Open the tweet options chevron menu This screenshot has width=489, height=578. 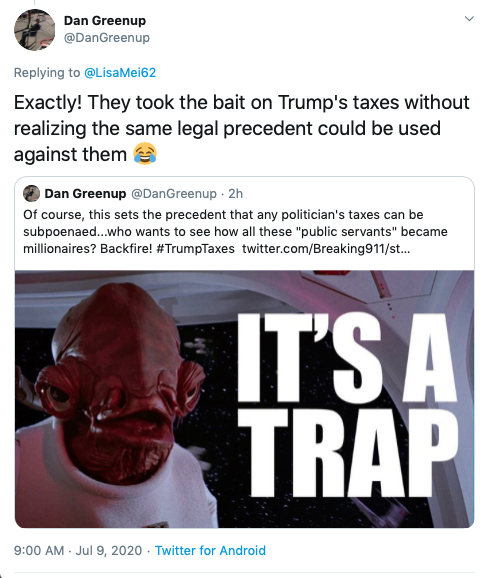469,18
